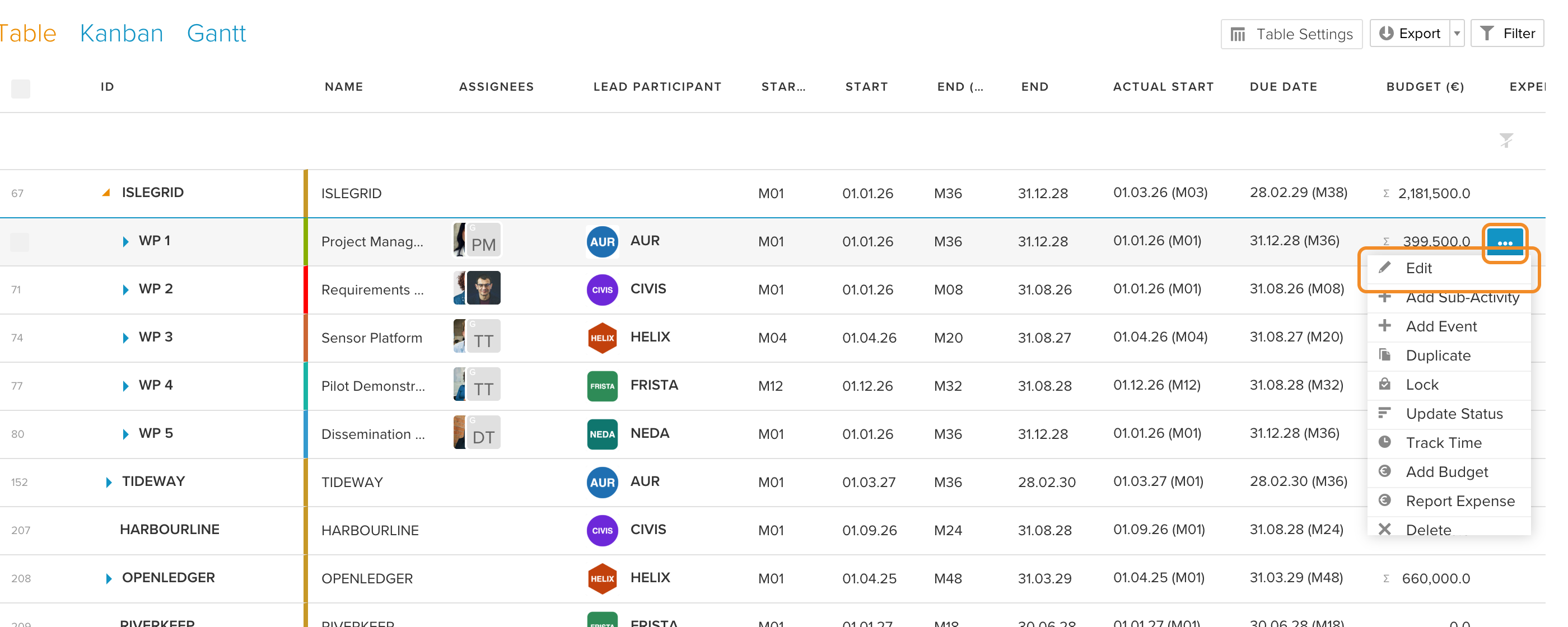Click the DT assignee avatar for WP 5
Screen dimensions: 1568x627
click(483, 432)
